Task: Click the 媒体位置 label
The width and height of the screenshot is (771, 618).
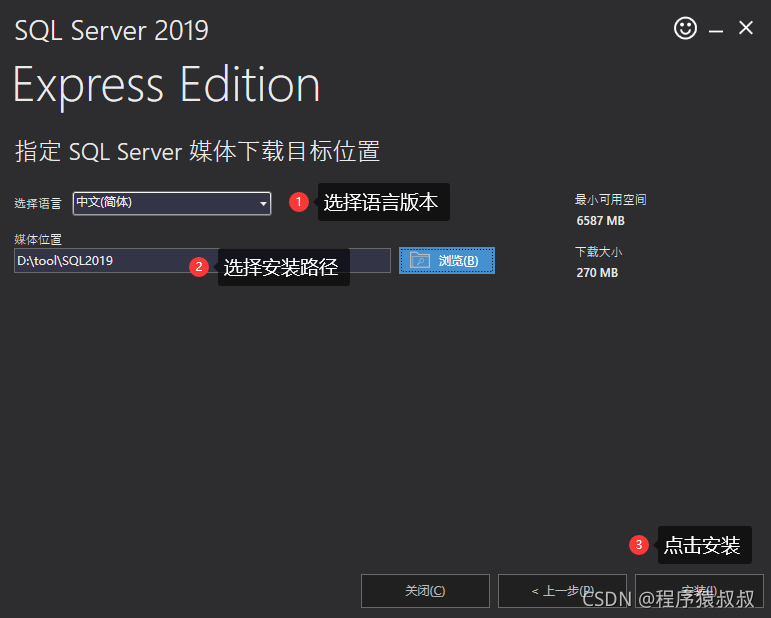Action: click(x=38, y=239)
